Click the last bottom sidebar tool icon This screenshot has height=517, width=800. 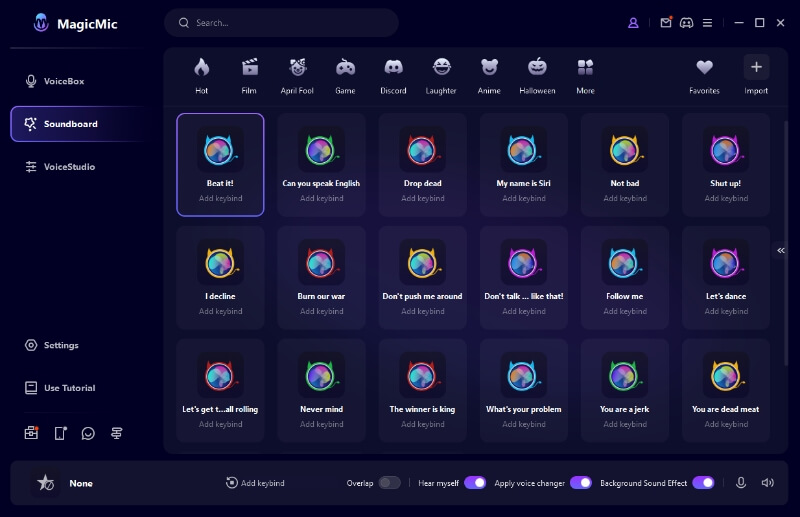tap(116, 433)
